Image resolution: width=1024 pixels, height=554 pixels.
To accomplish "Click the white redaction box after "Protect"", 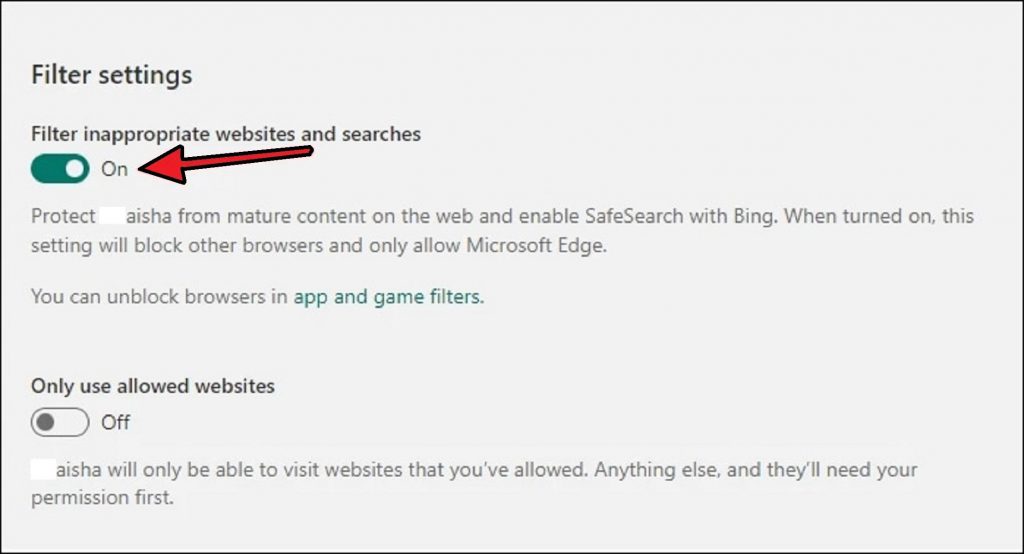I will click(111, 216).
